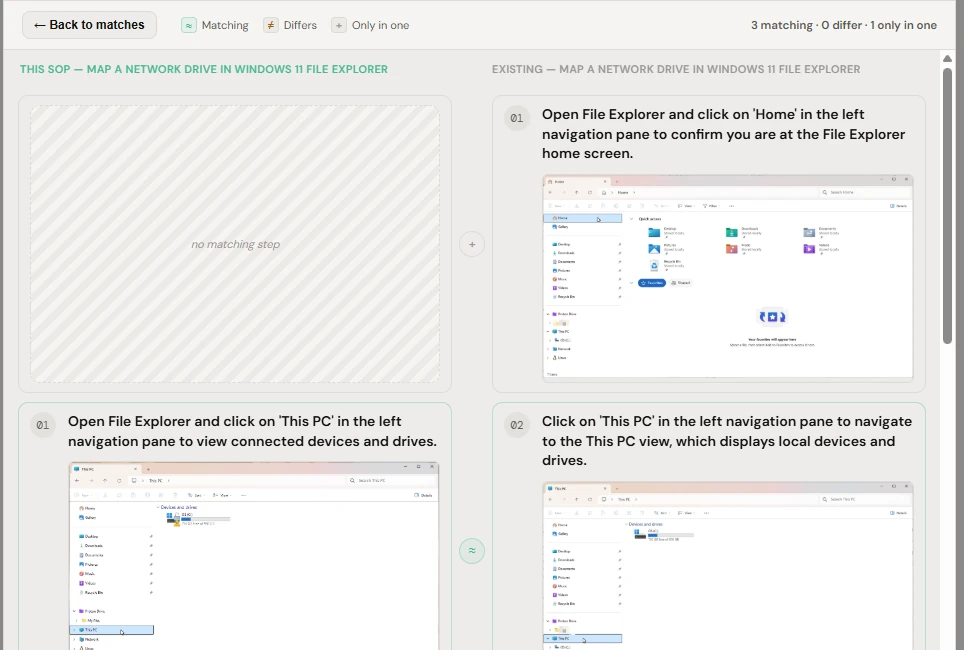Open the existing step 01 Home screenshot
This screenshot has width=964, height=650.
pos(728,277)
